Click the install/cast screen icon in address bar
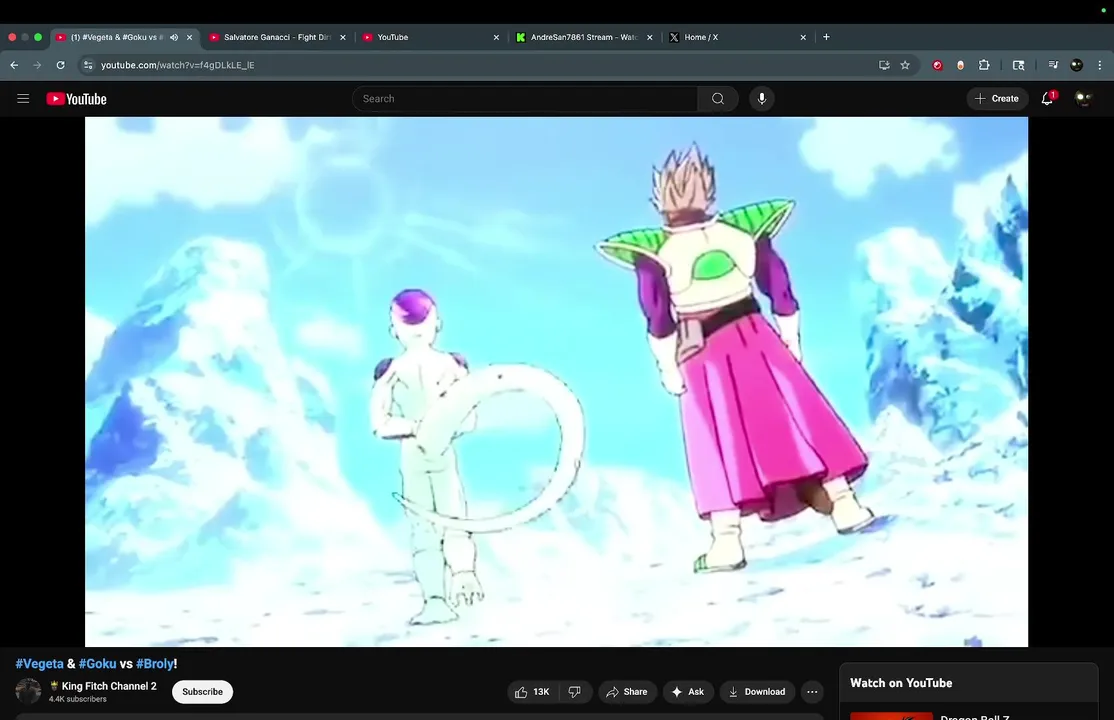This screenshot has width=1114, height=720. click(x=884, y=65)
